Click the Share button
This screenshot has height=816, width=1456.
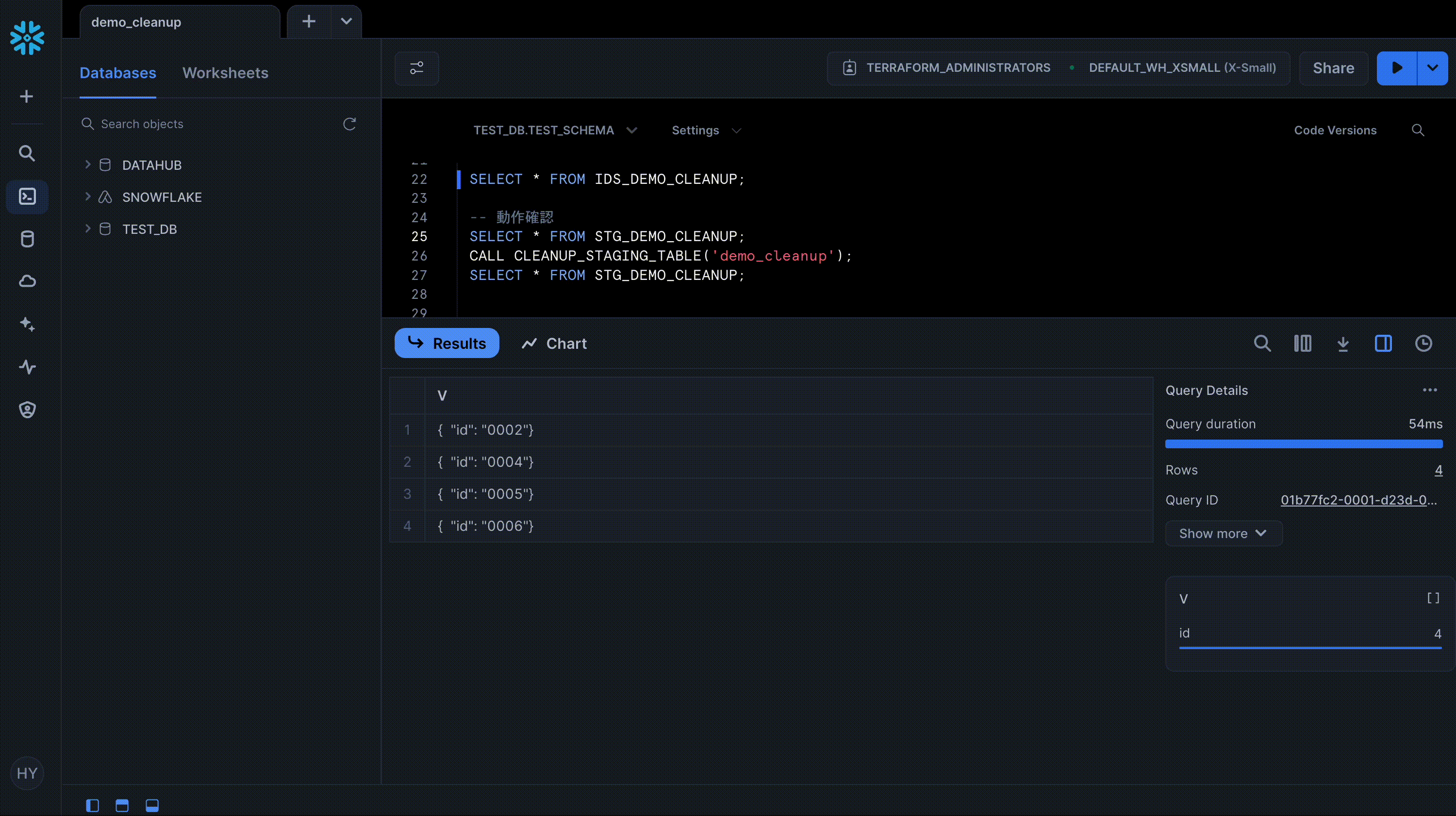tap(1333, 68)
